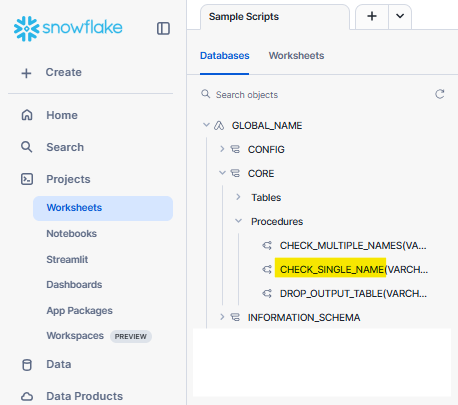Open Notebooks in the sidebar
This screenshot has height=405, width=458.
[x=72, y=234]
